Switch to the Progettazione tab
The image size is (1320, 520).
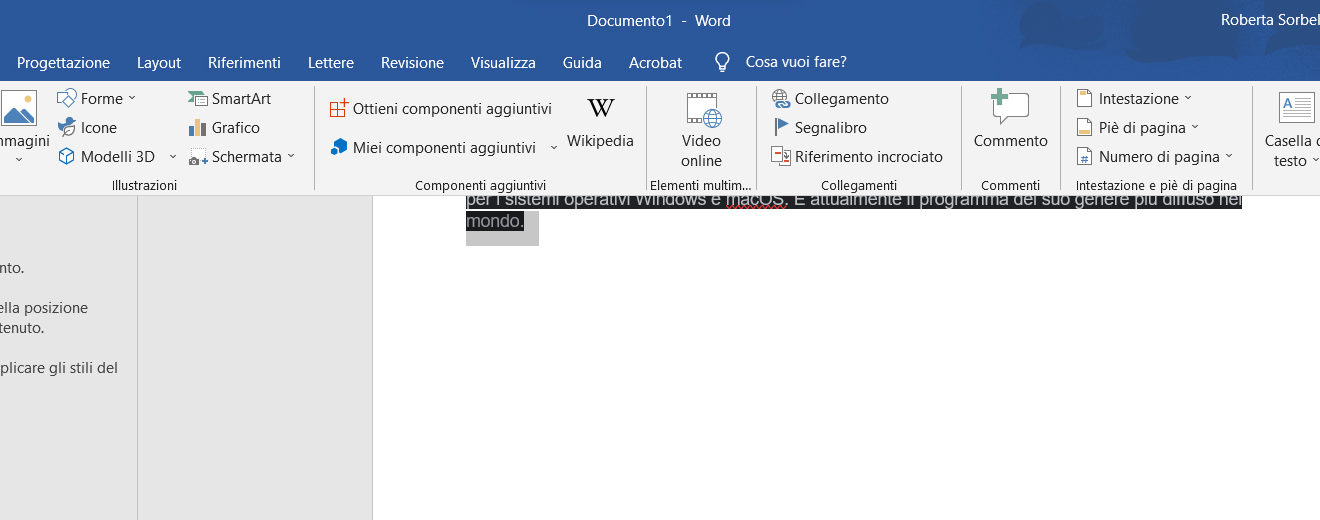click(63, 62)
